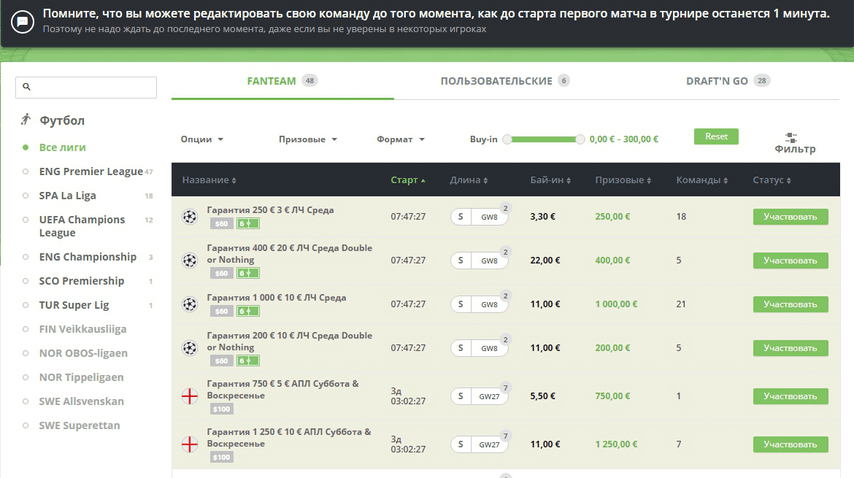This screenshot has width=854, height=478.
Task: Select the ENG Premier League radio option
Action: [27, 172]
